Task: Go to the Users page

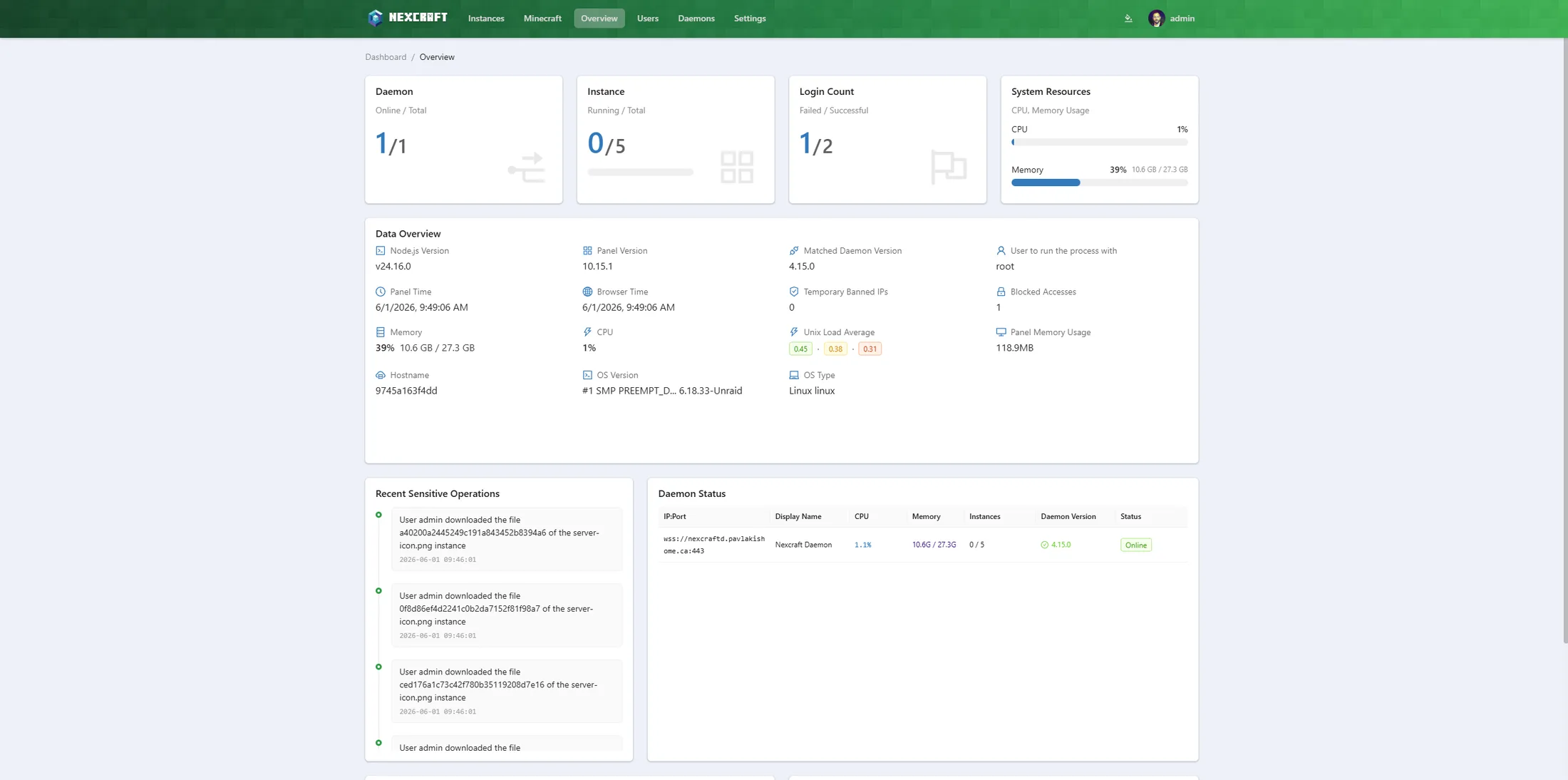Action: point(648,19)
